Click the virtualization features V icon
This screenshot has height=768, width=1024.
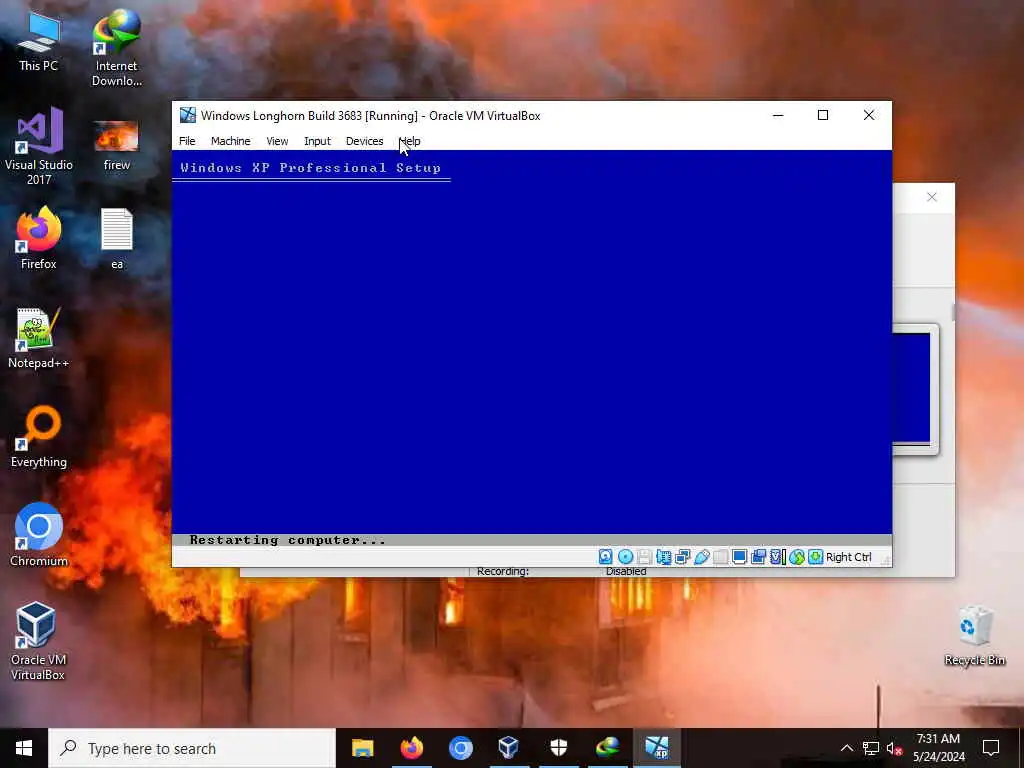(776, 556)
